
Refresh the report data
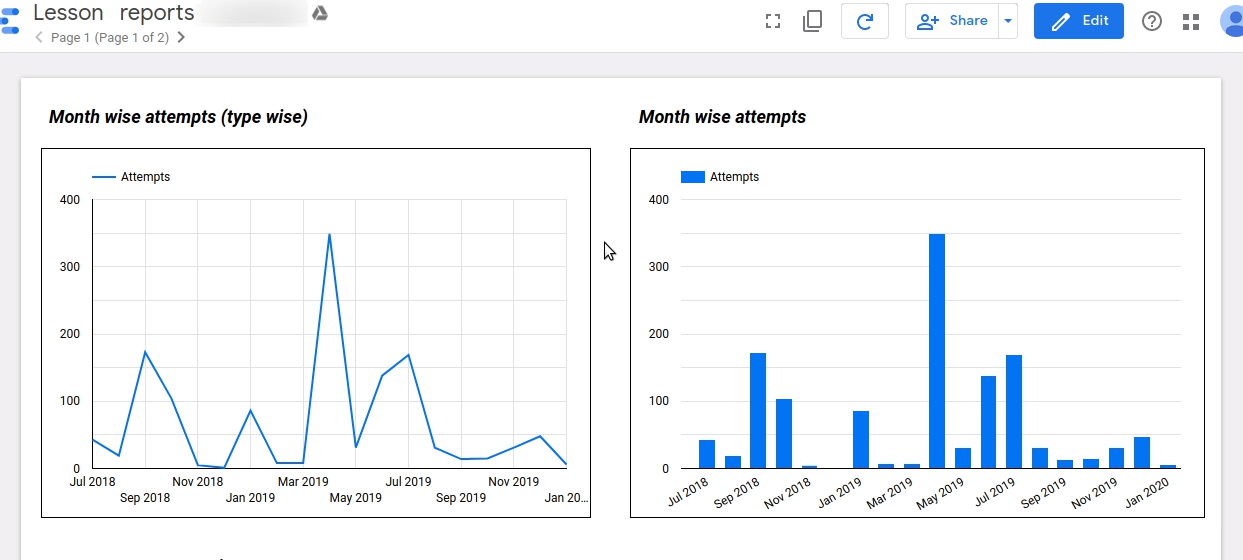[x=865, y=21]
